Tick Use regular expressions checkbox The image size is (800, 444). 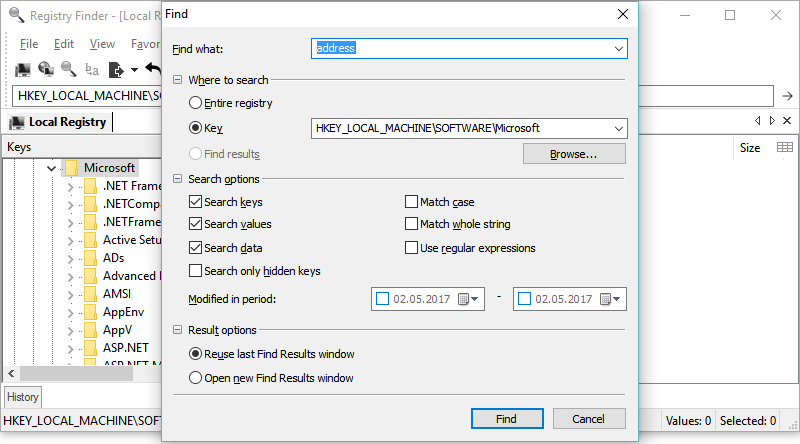point(411,248)
